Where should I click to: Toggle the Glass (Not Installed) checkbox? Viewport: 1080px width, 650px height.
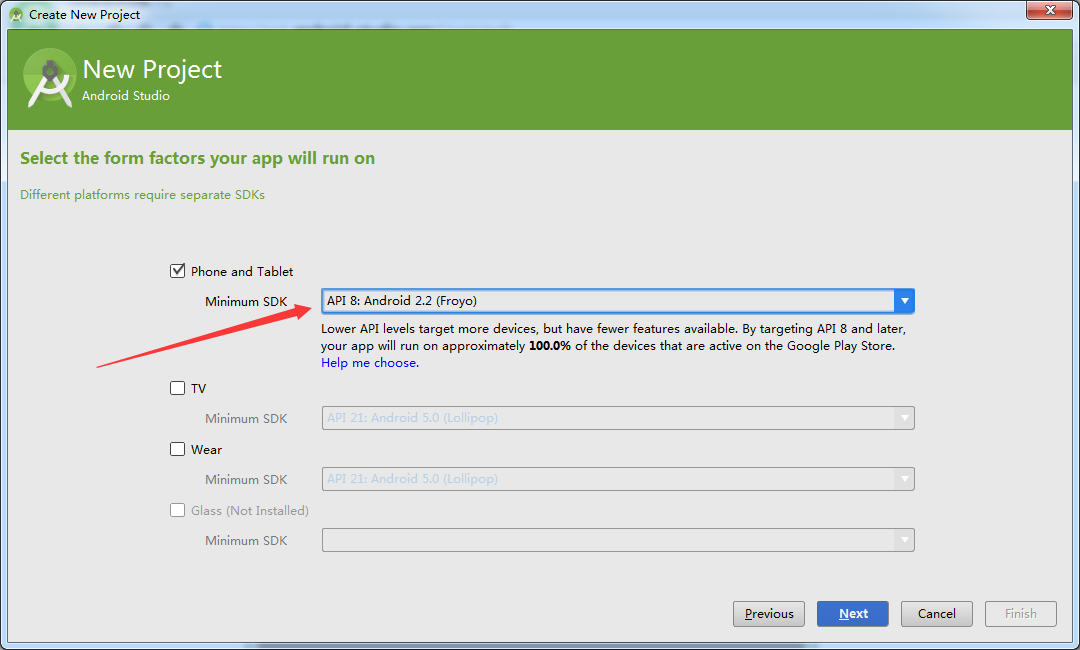point(178,510)
